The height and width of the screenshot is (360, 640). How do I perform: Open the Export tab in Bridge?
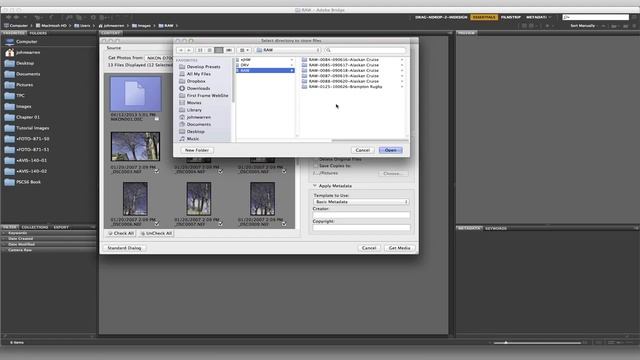click(61, 227)
